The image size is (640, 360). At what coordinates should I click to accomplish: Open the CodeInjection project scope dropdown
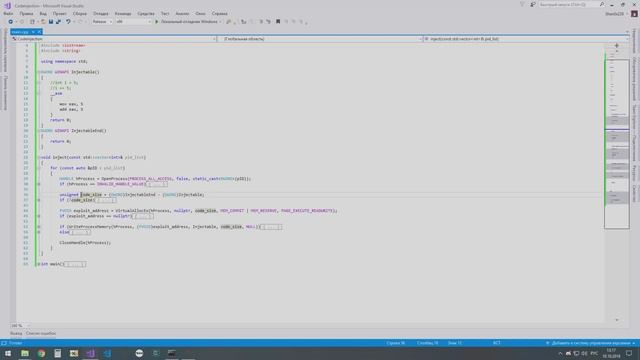click(x=114, y=39)
